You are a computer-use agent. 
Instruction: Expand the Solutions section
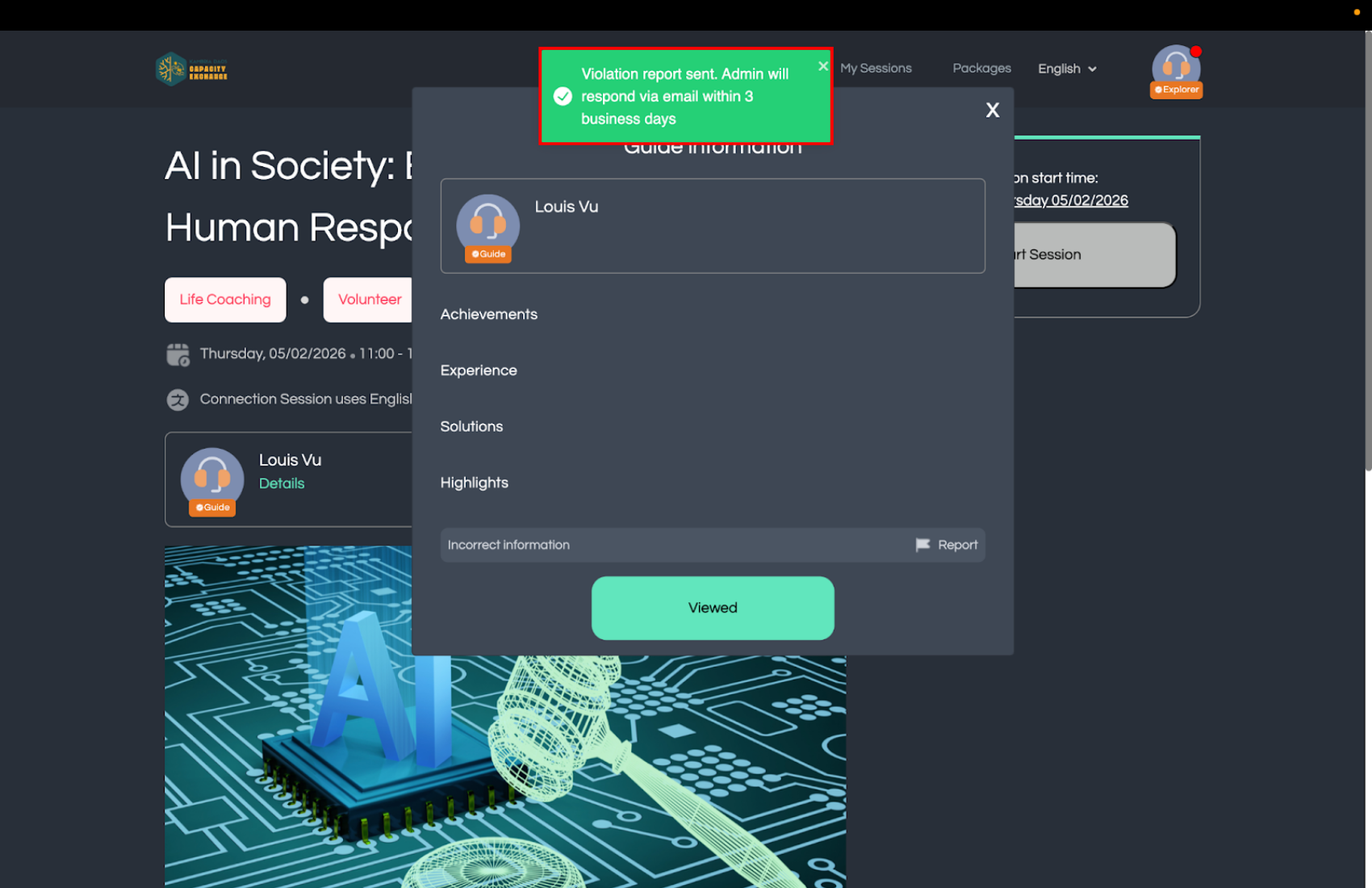pos(471,427)
